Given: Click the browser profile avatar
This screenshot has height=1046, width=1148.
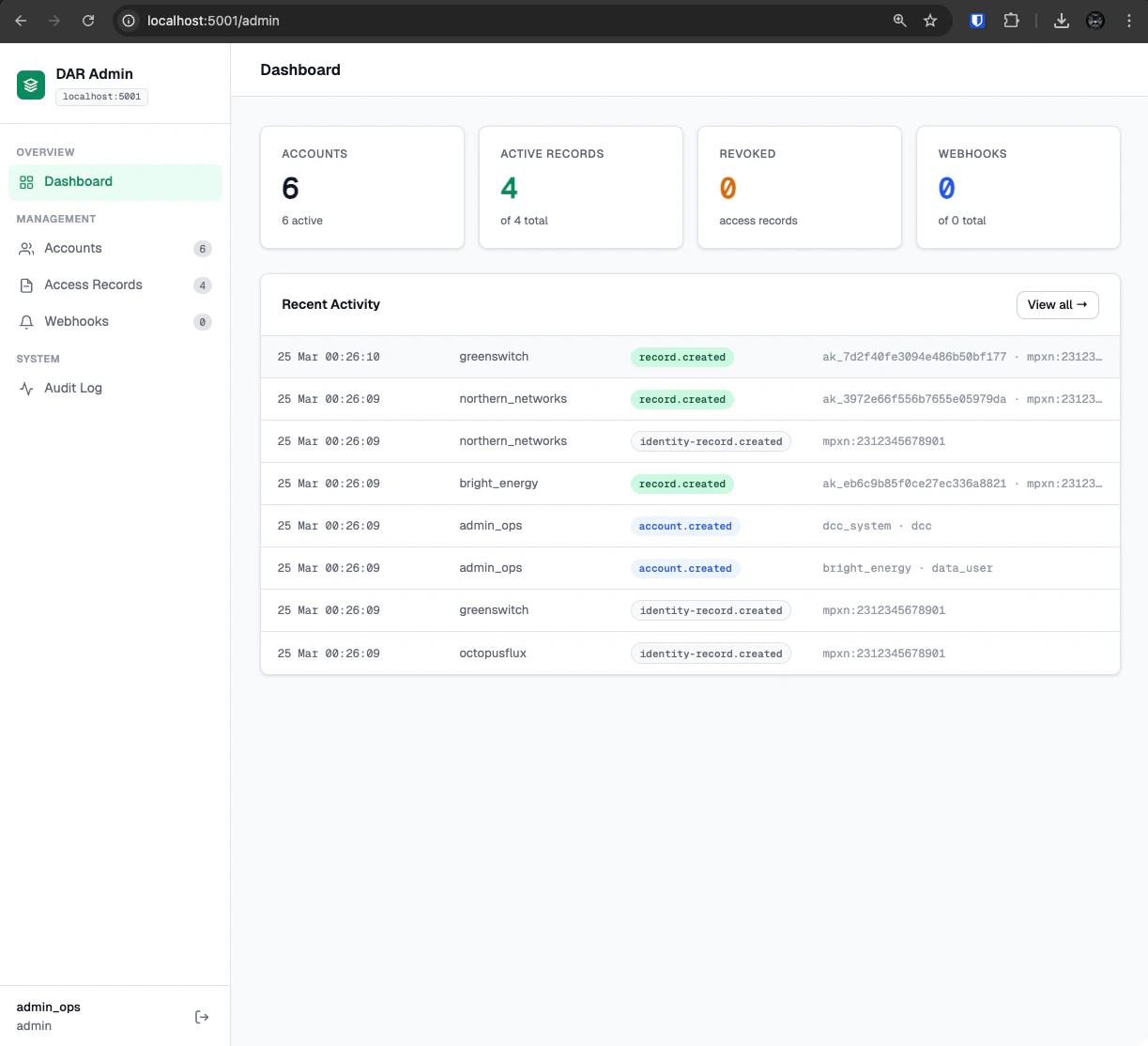Looking at the screenshot, I should click(1095, 21).
